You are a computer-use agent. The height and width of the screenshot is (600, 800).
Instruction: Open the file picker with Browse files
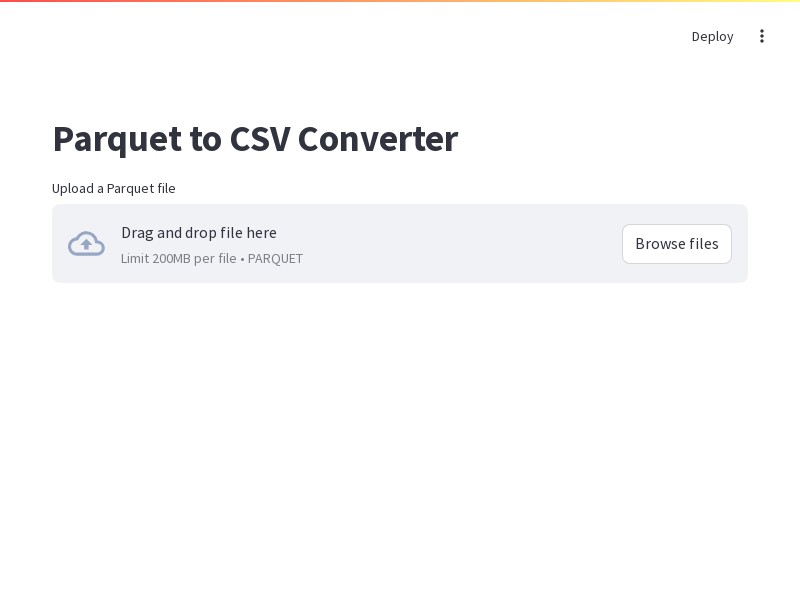[x=677, y=244]
